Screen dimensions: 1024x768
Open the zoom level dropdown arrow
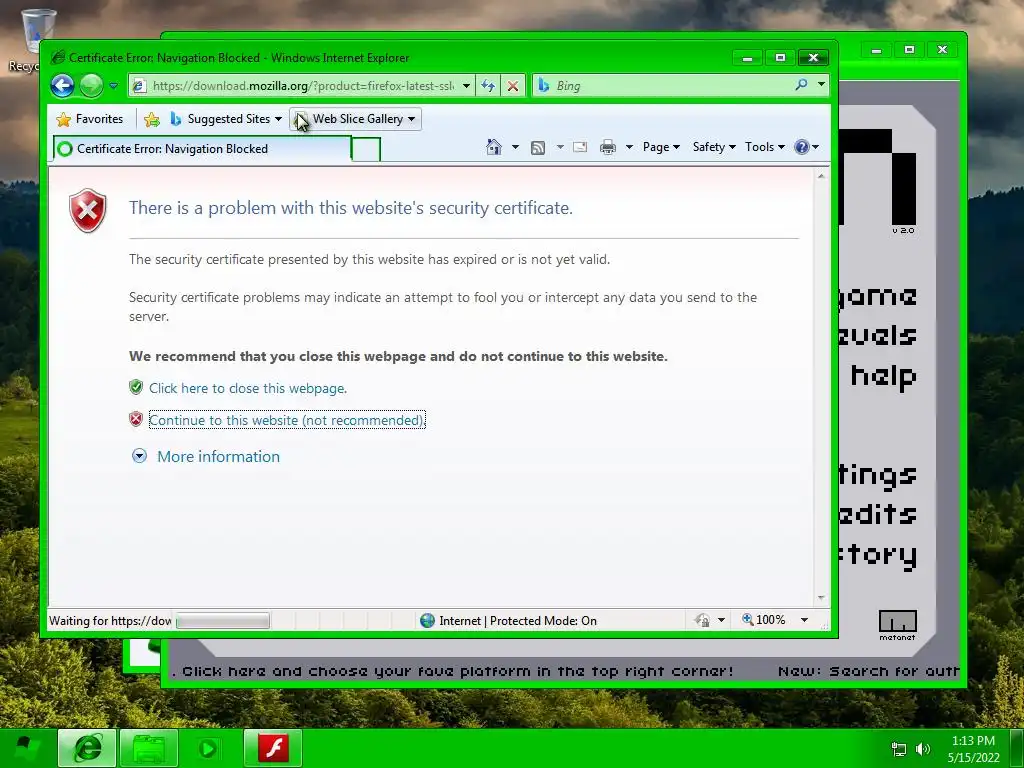coord(805,620)
